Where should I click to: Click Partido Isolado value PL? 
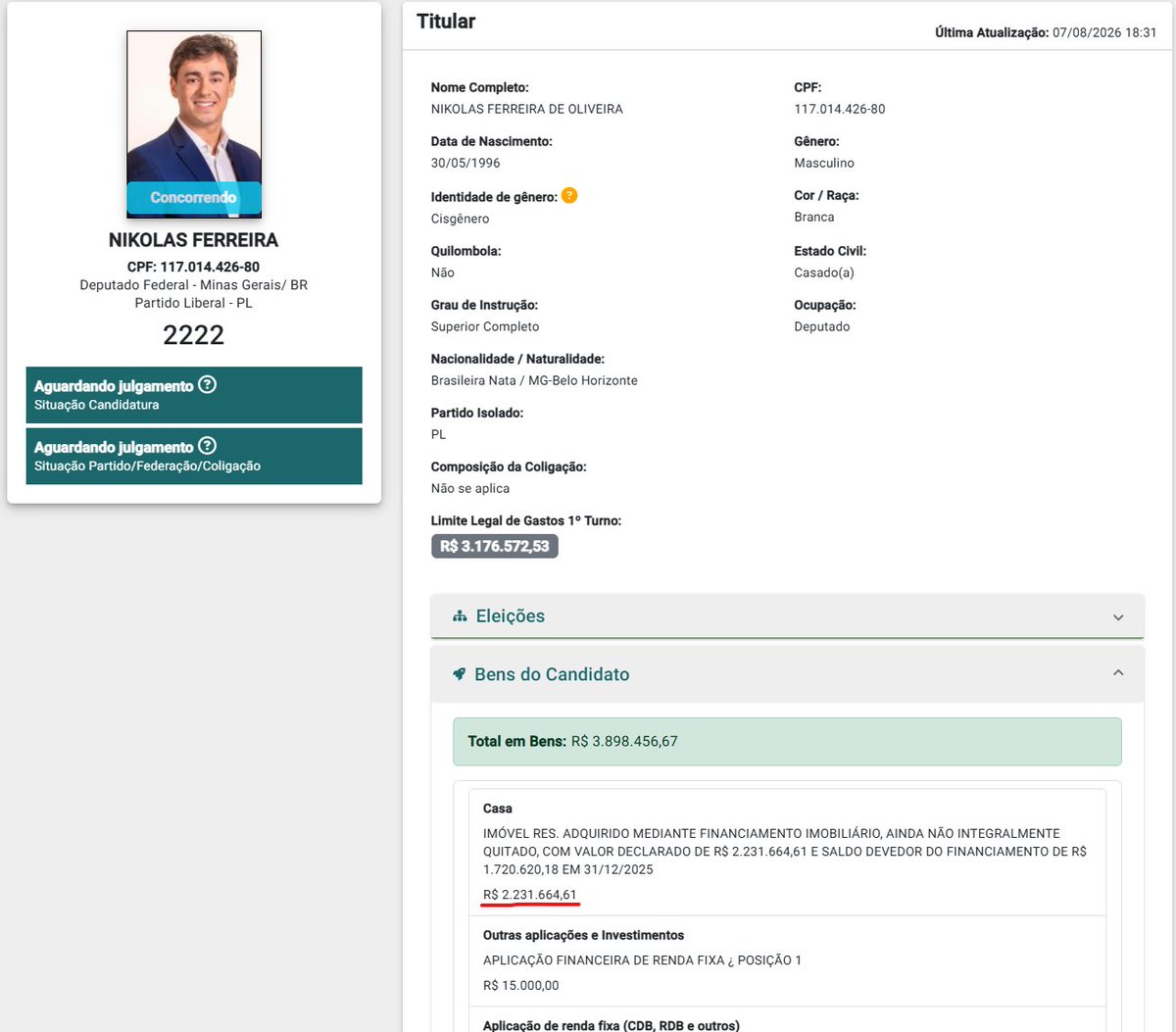438,434
